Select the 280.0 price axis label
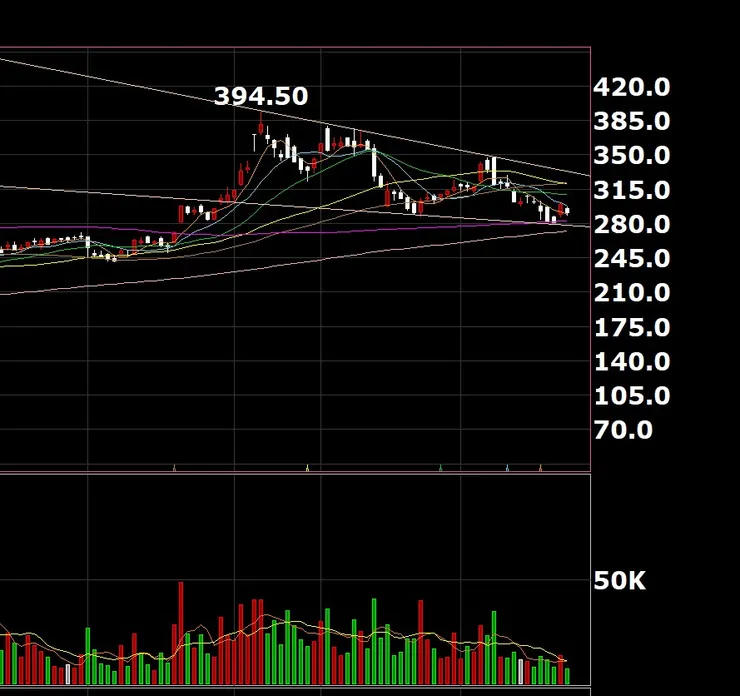Viewport: 740px width, 696px height. [x=631, y=225]
